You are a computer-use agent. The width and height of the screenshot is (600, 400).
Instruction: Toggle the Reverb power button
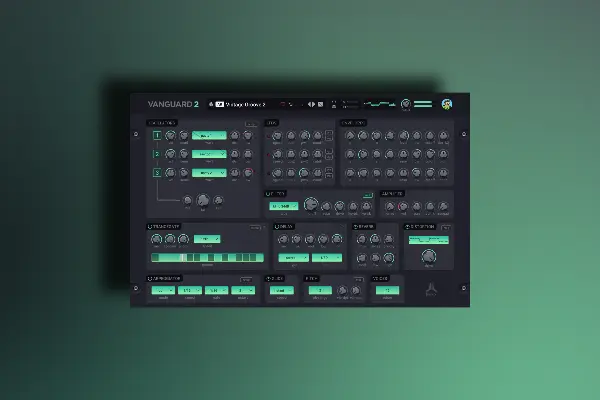pyautogui.click(x=355, y=227)
